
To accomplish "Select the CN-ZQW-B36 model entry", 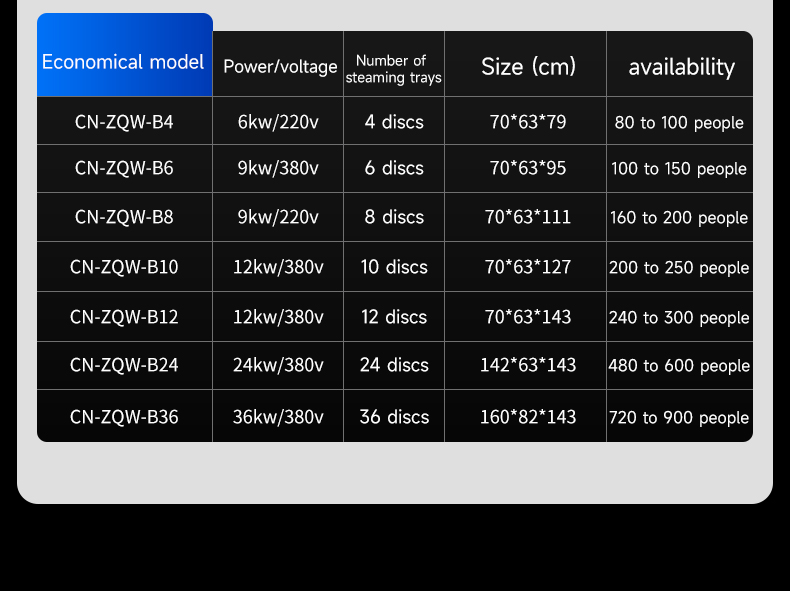I will 124,417.
